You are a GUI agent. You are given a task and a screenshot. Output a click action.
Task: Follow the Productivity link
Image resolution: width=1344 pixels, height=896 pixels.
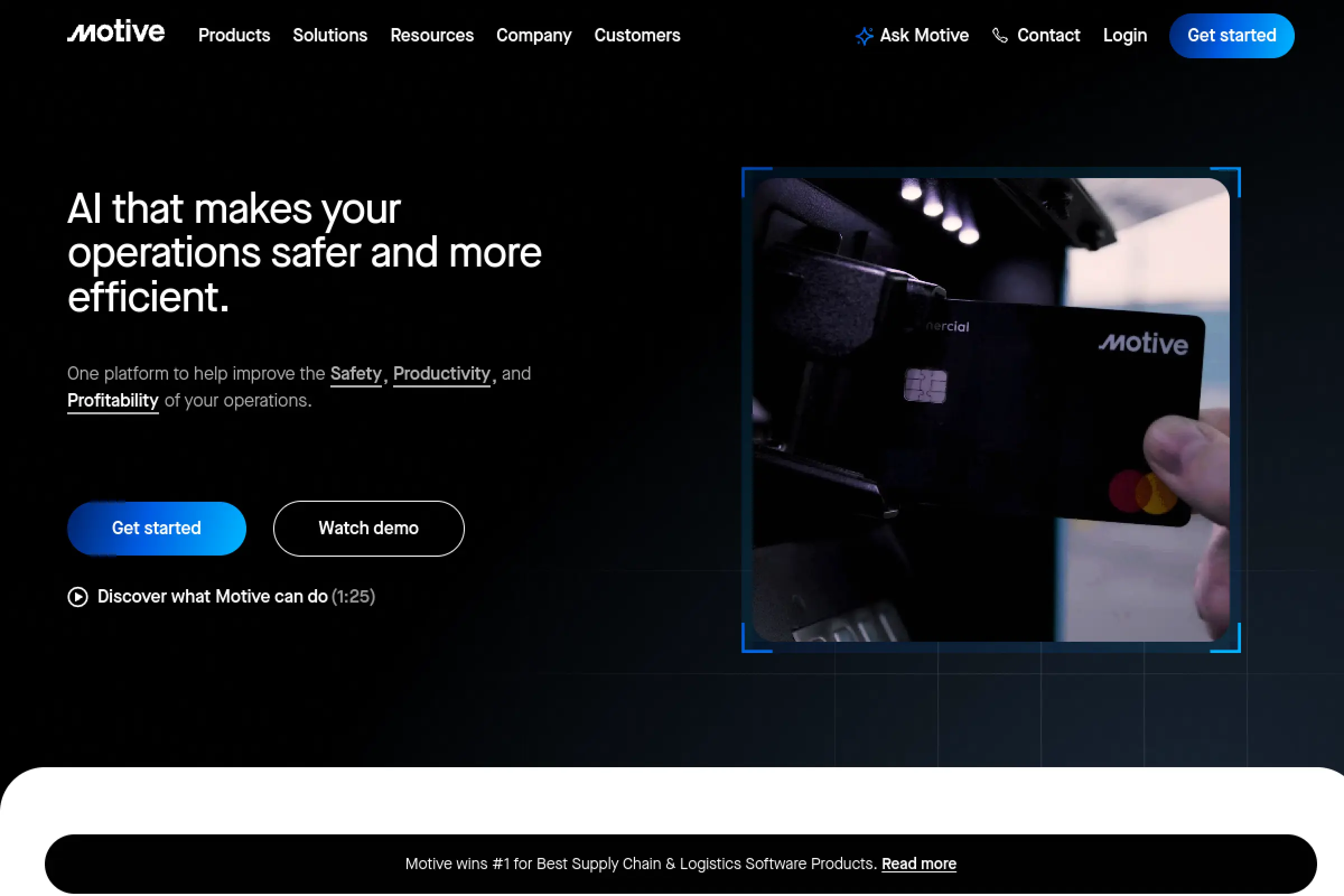[x=441, y=374]
